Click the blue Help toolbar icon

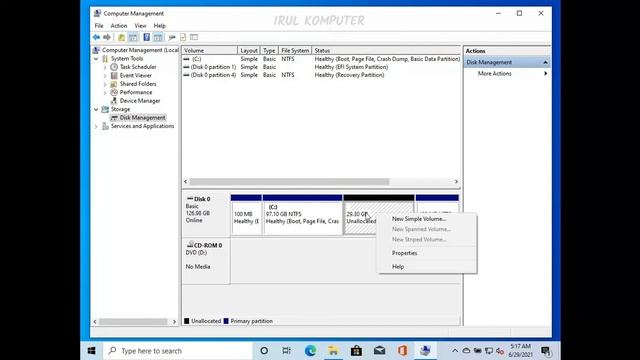tap(147, 37)
